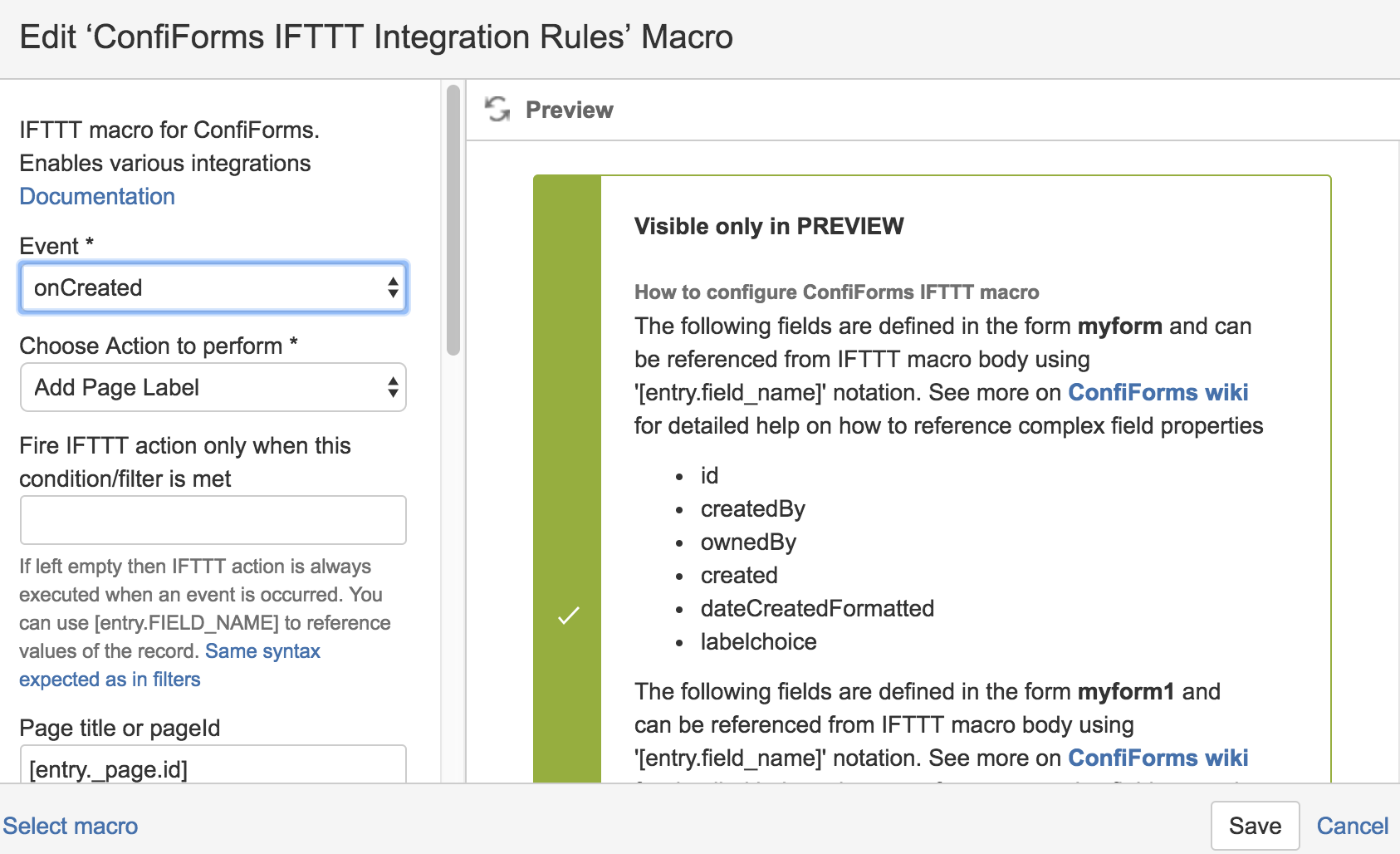This screenshot has width=1400, height=854.
Task: Click the labelchoice field in the list
Action: point(758,641)
